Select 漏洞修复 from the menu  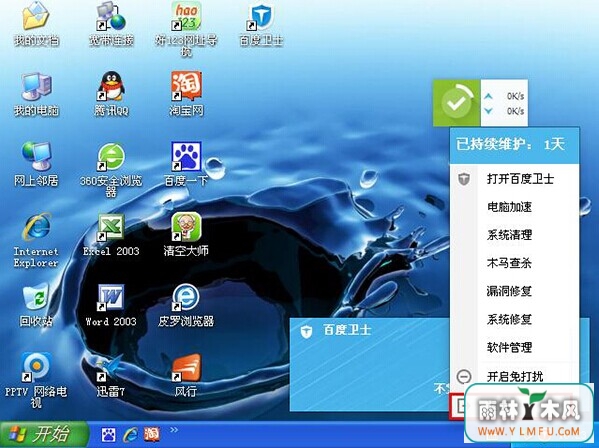click(514, 291)
